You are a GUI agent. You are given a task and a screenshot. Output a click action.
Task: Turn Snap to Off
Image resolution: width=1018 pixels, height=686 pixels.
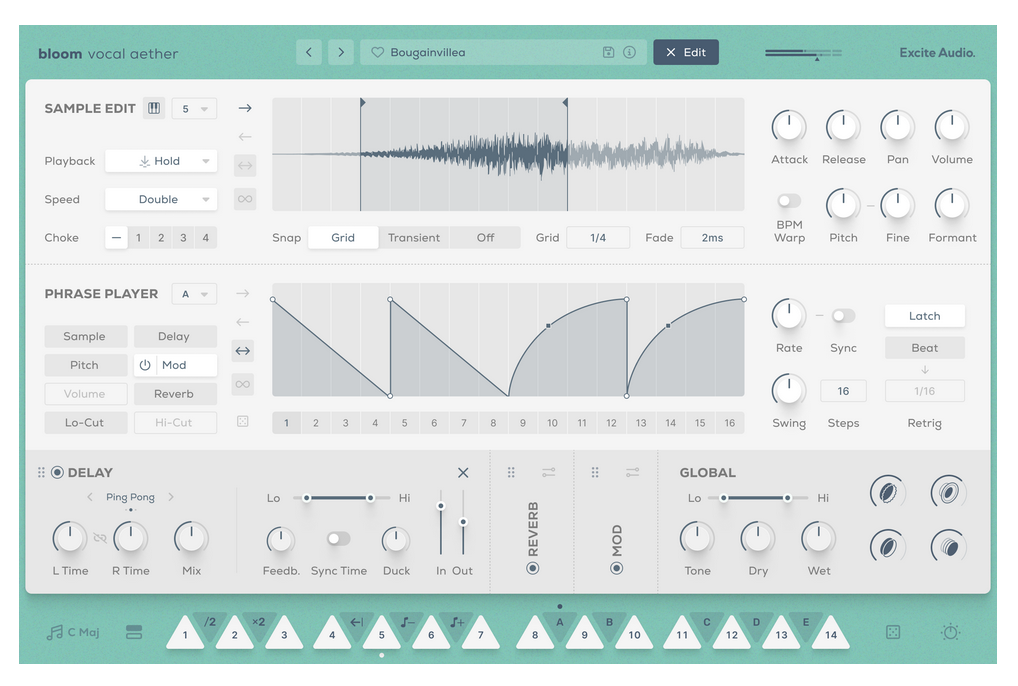point(485,238)
